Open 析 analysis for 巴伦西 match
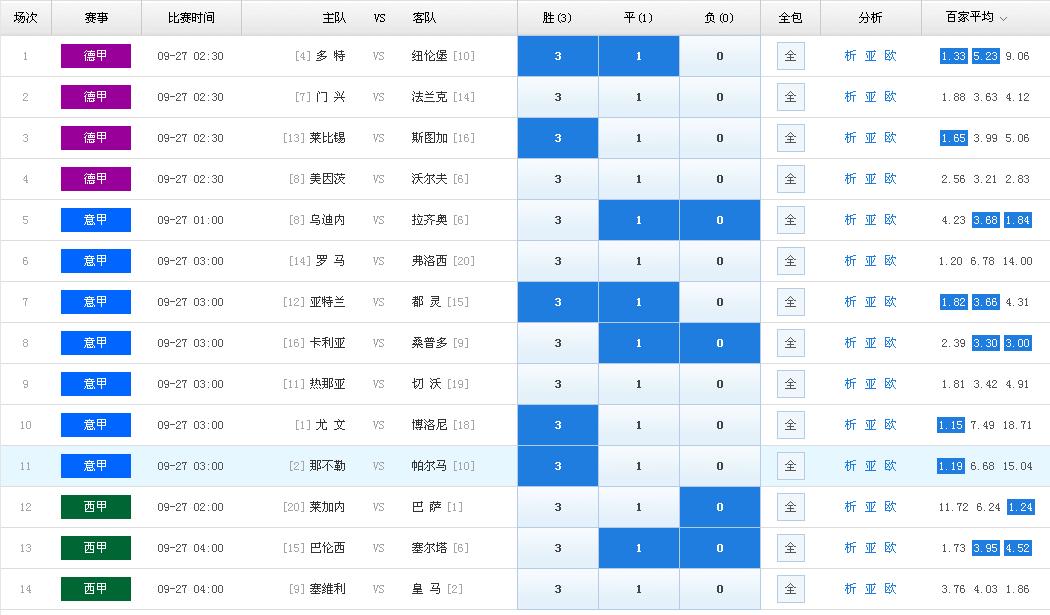 (850, 548)
